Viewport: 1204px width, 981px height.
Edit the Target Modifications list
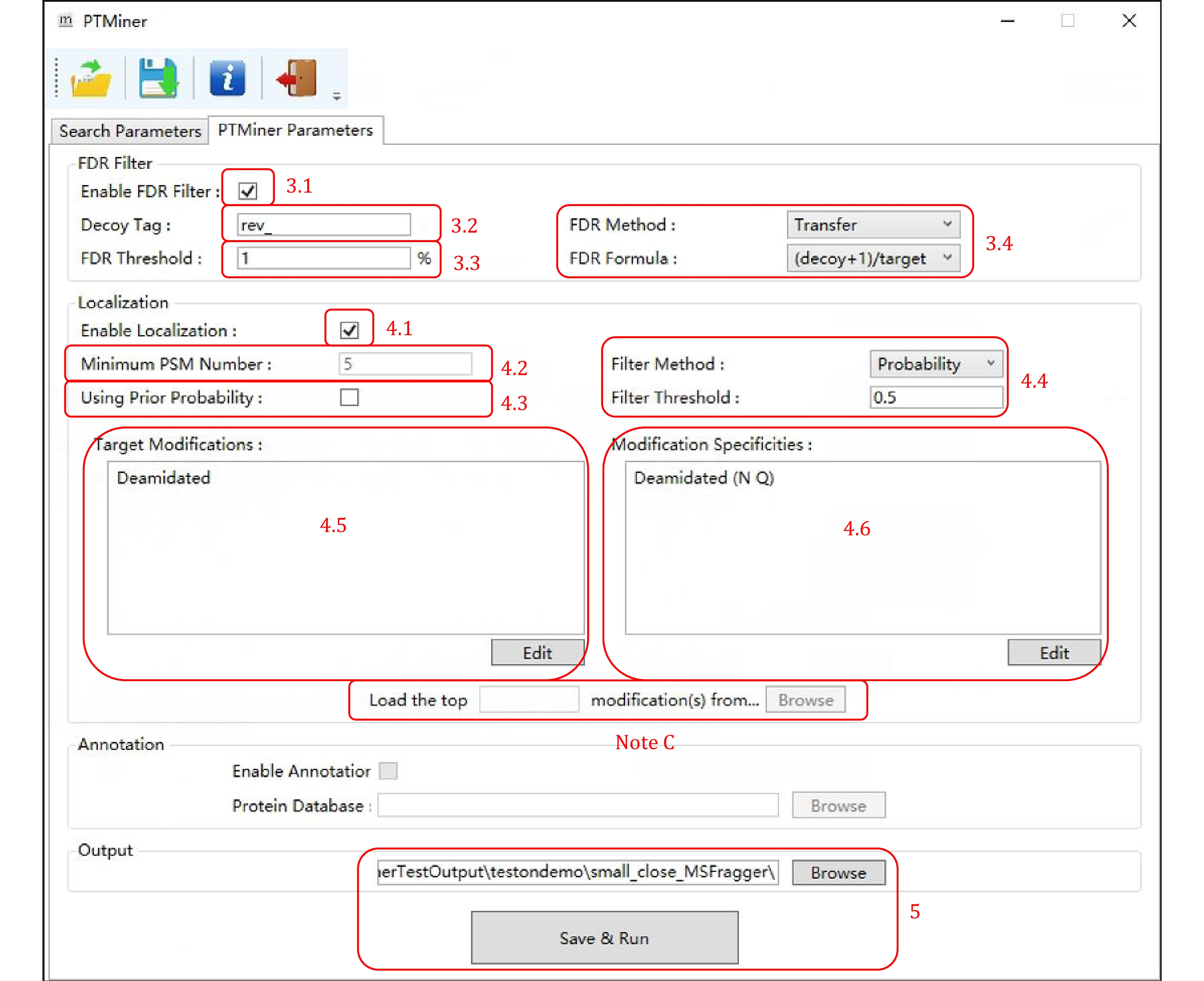pos(538,653)
